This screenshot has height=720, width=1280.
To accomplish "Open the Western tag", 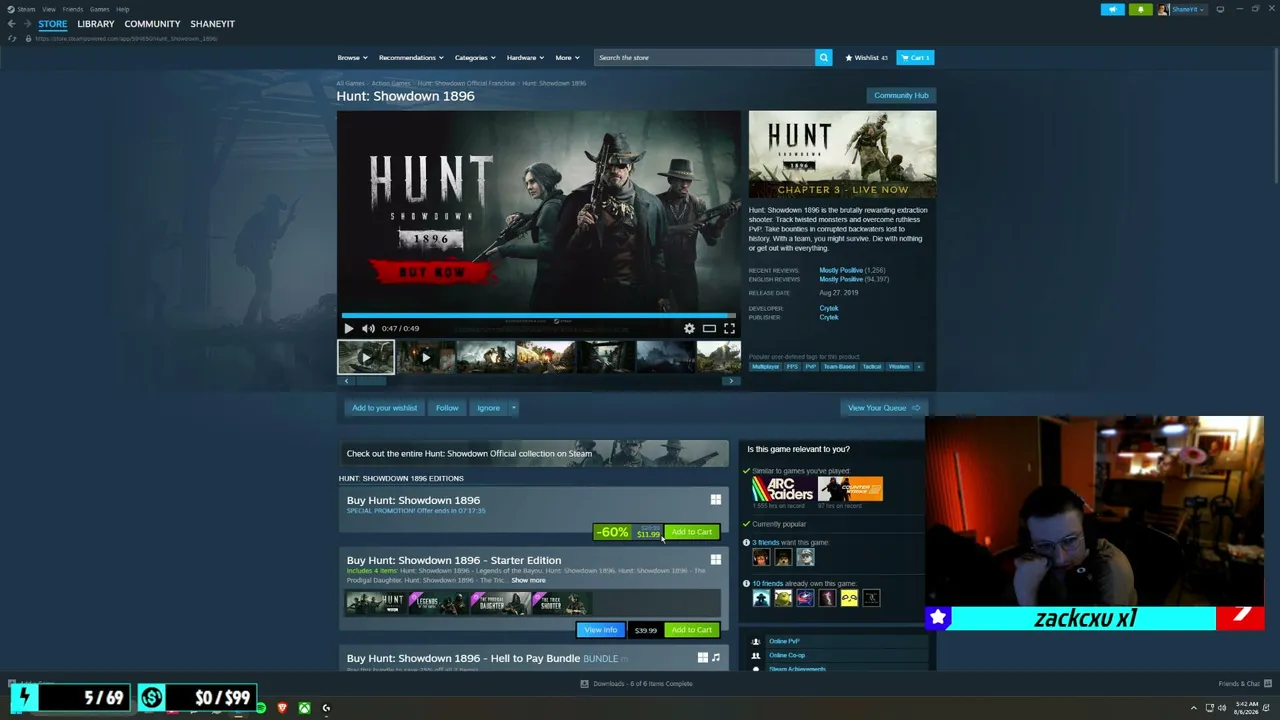I will (899, 367).
